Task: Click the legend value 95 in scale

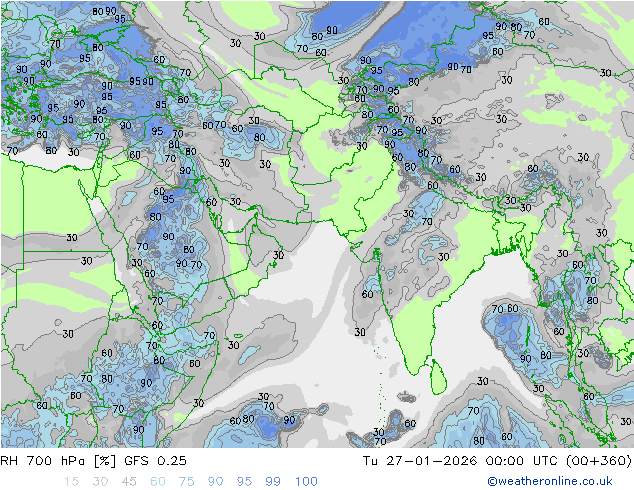Action: [x=244, y=482]
